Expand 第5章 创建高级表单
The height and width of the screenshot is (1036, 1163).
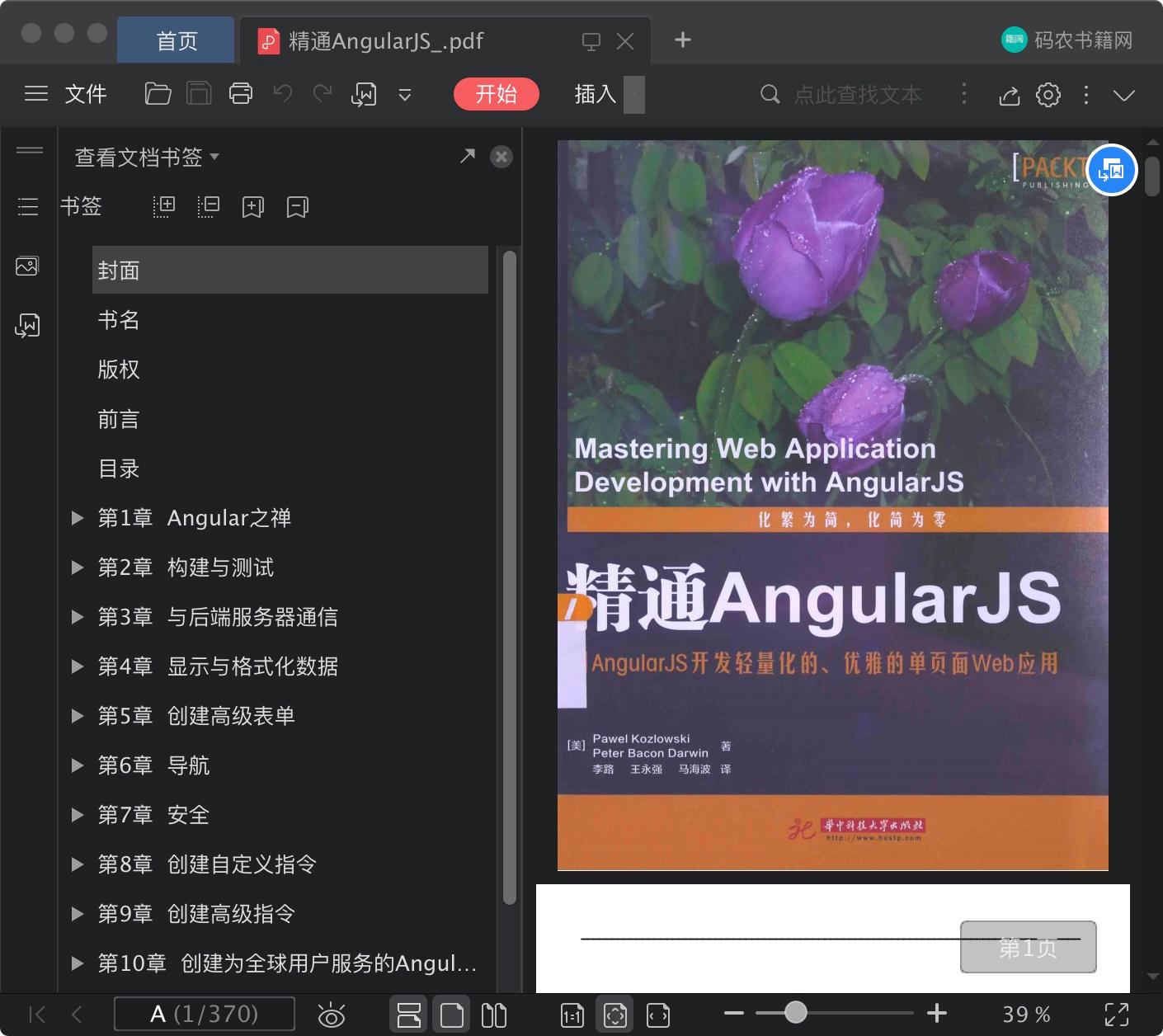(x=78, y=716)
